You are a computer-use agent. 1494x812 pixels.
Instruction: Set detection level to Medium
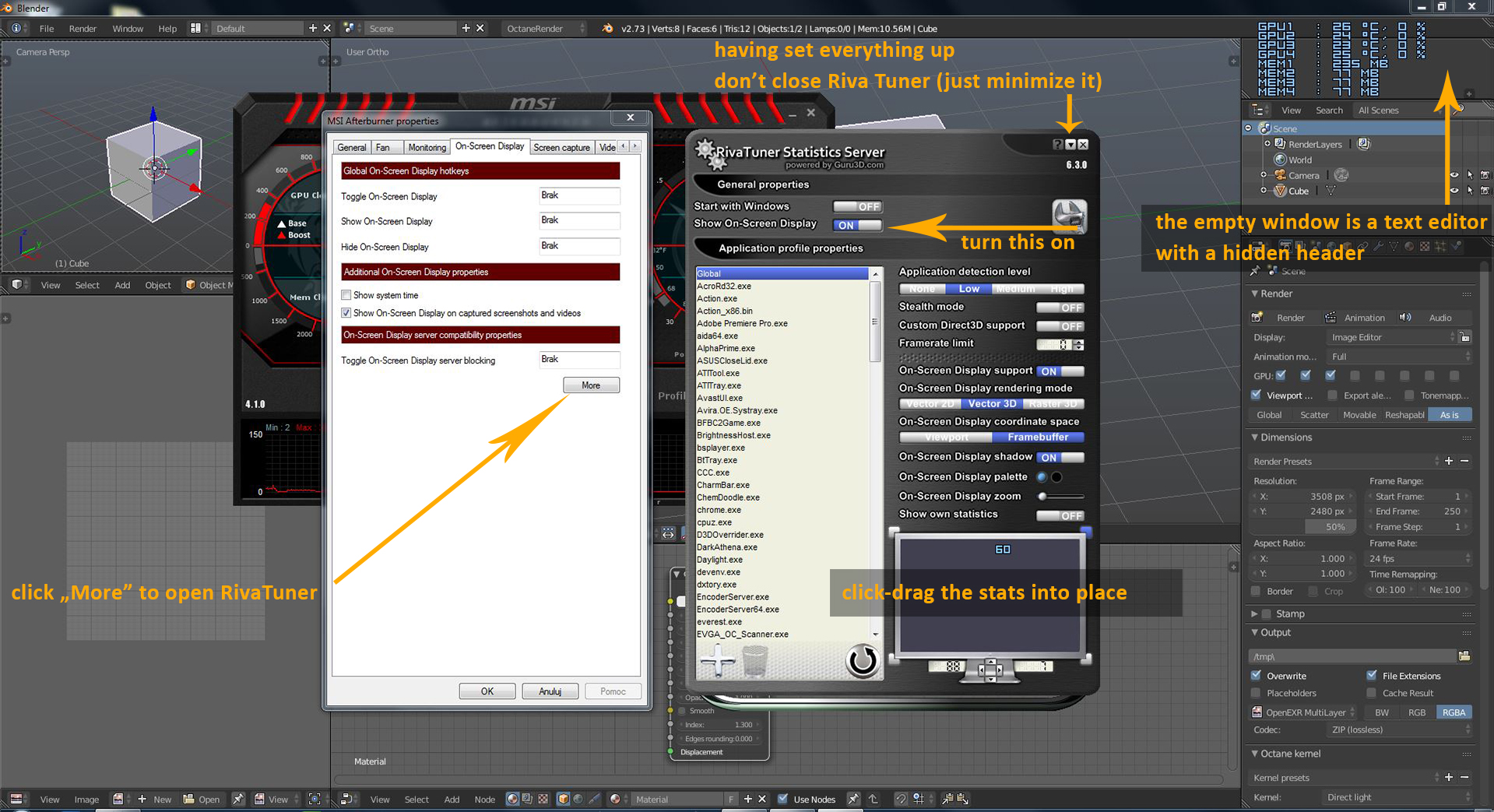(1015, 289)
